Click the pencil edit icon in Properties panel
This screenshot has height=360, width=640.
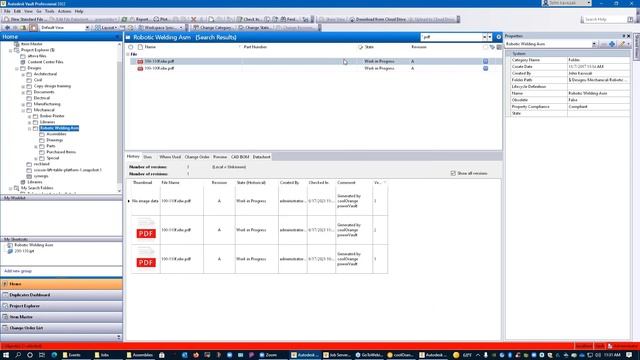(x=622, y=44)
